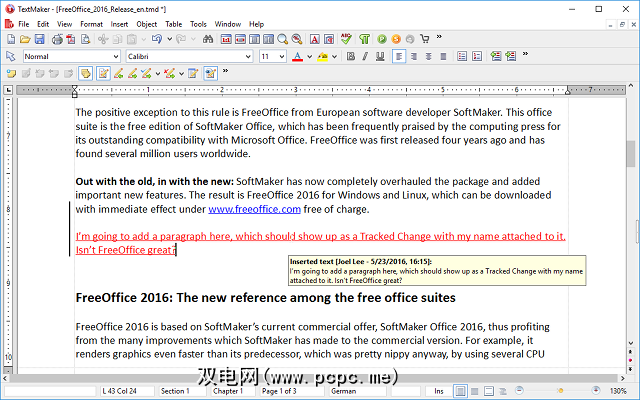Apply red font color swatch button

pos(298,56)
